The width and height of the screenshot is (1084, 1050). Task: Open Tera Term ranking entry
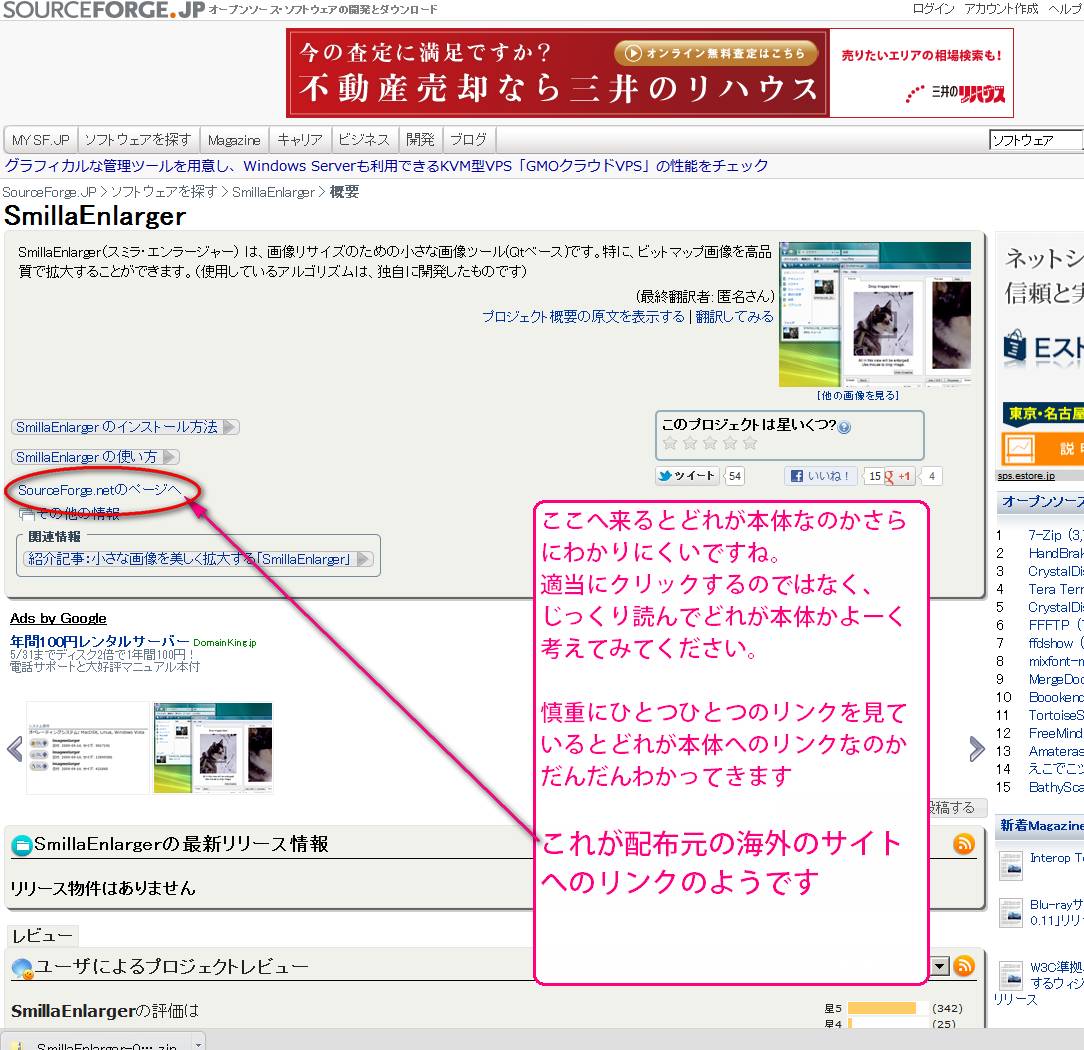click(x=1056, y=589)
